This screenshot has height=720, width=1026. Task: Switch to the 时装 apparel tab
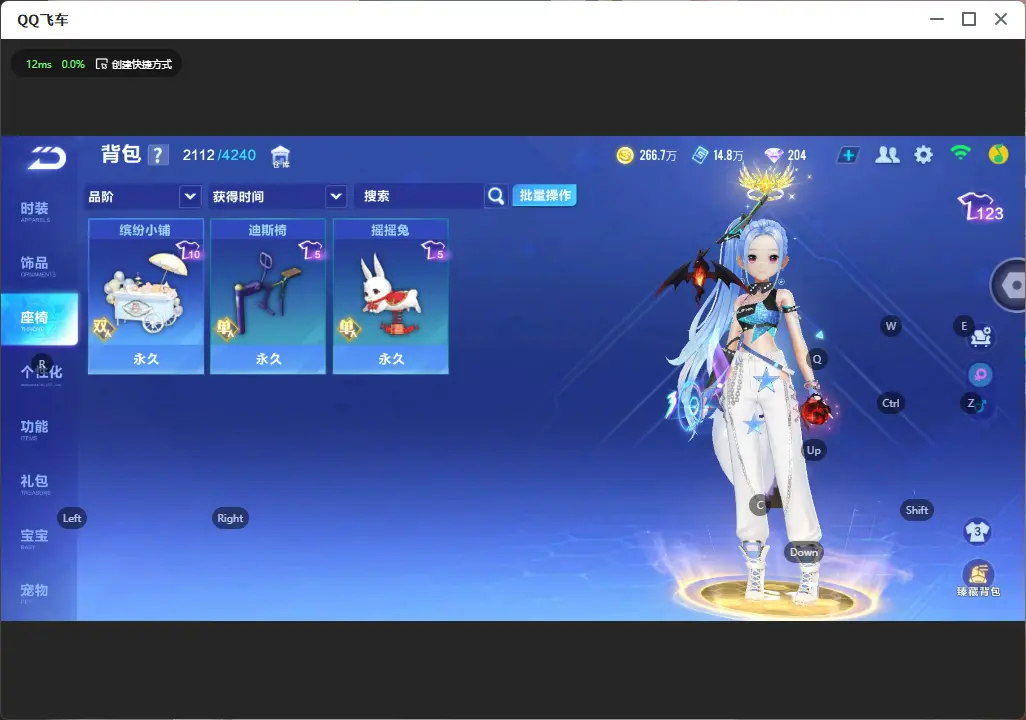(x=35, y=210)
